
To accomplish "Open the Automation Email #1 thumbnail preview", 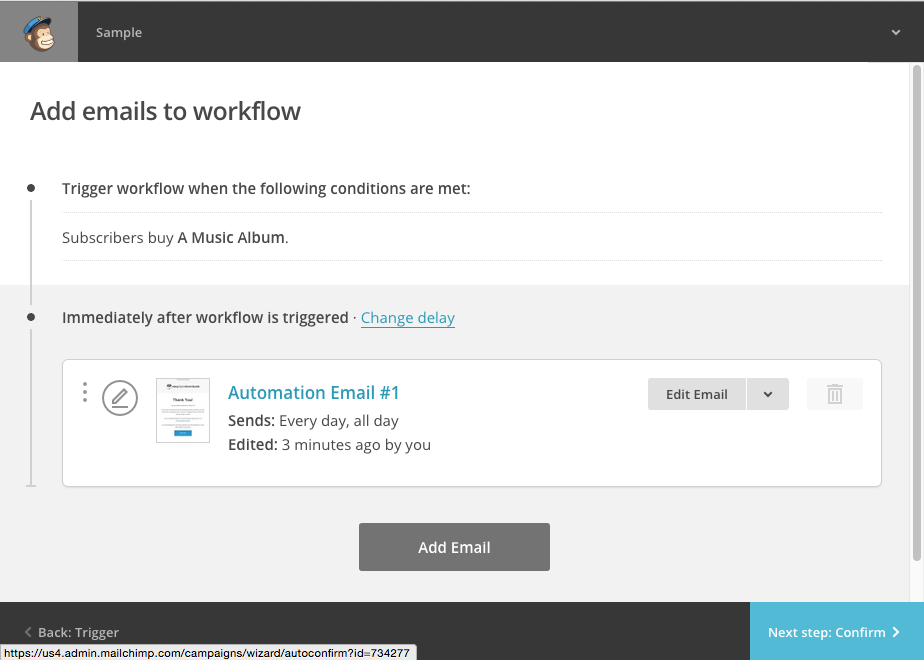I will (183, 410).
